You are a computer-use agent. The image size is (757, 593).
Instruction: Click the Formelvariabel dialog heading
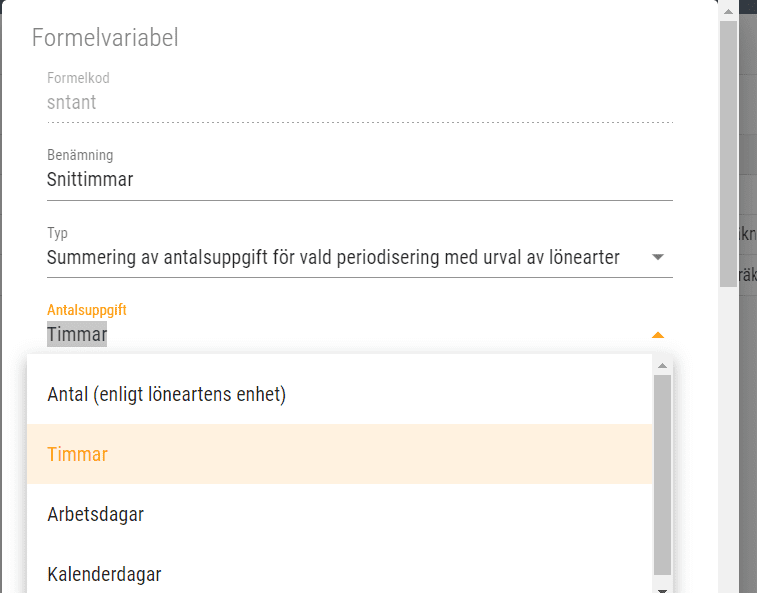coord(105,38)
